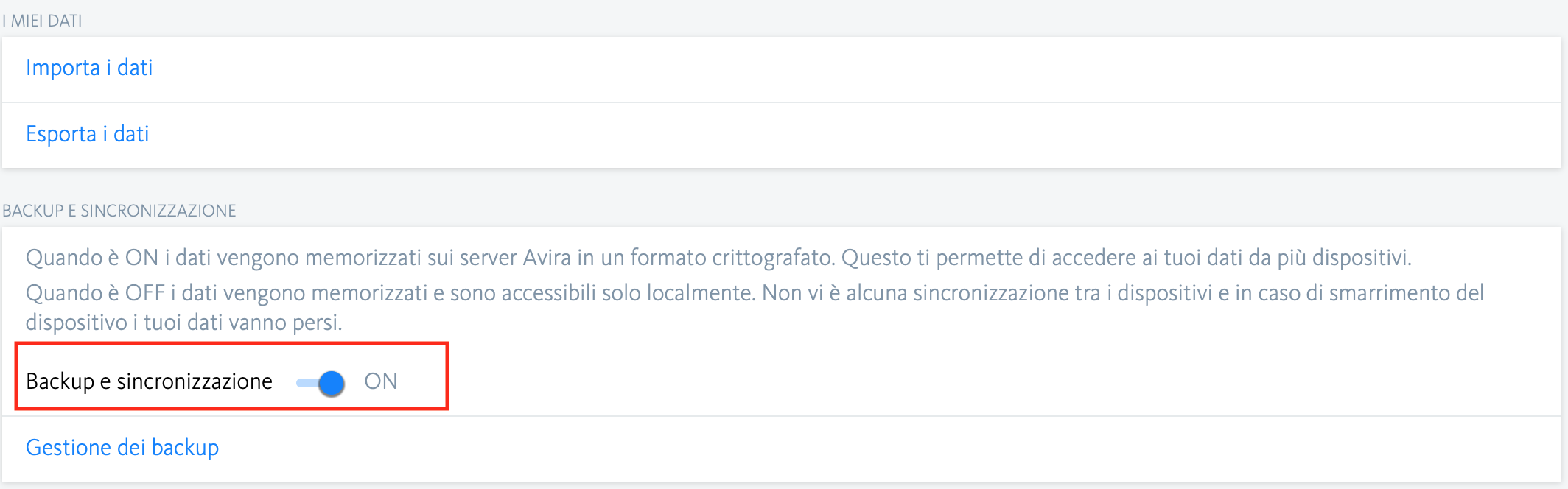Click the word "crittografato" in the description
Screen dimensions: 1568x489
pyautogui.click(x=772, y=258)
